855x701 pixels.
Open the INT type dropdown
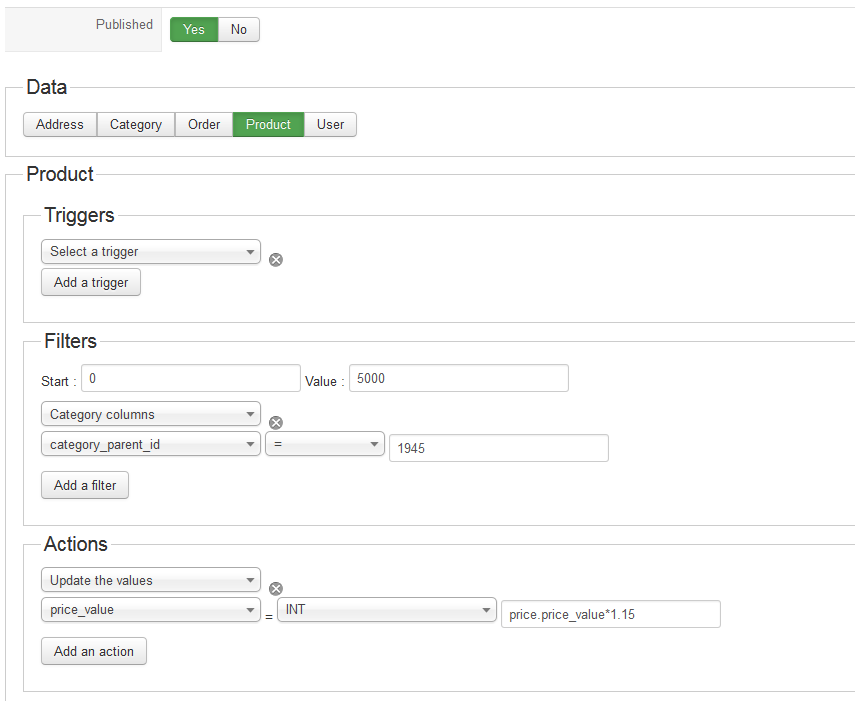(x=387, y=609)
